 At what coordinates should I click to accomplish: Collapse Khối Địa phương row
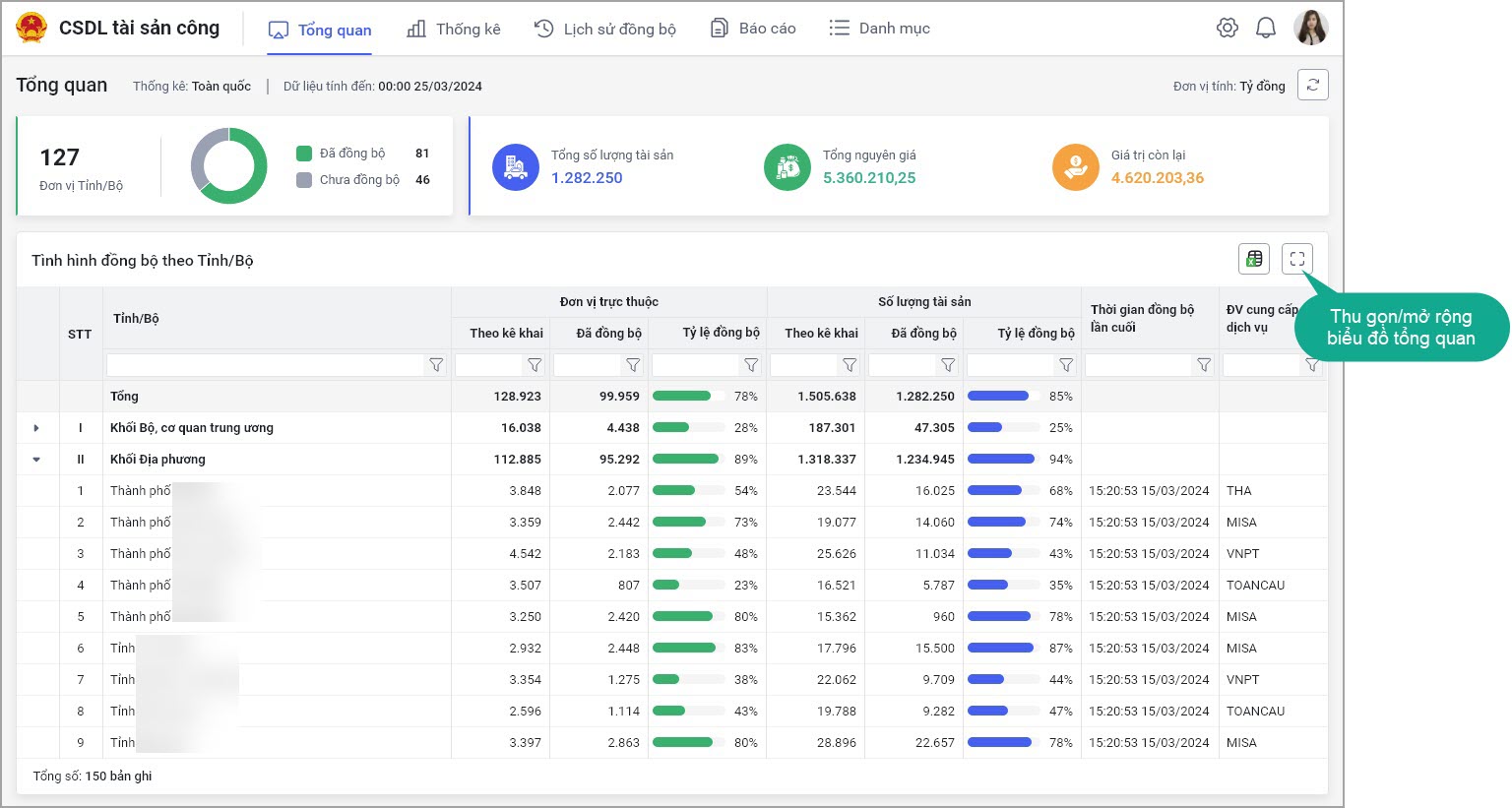pos(36,460)
